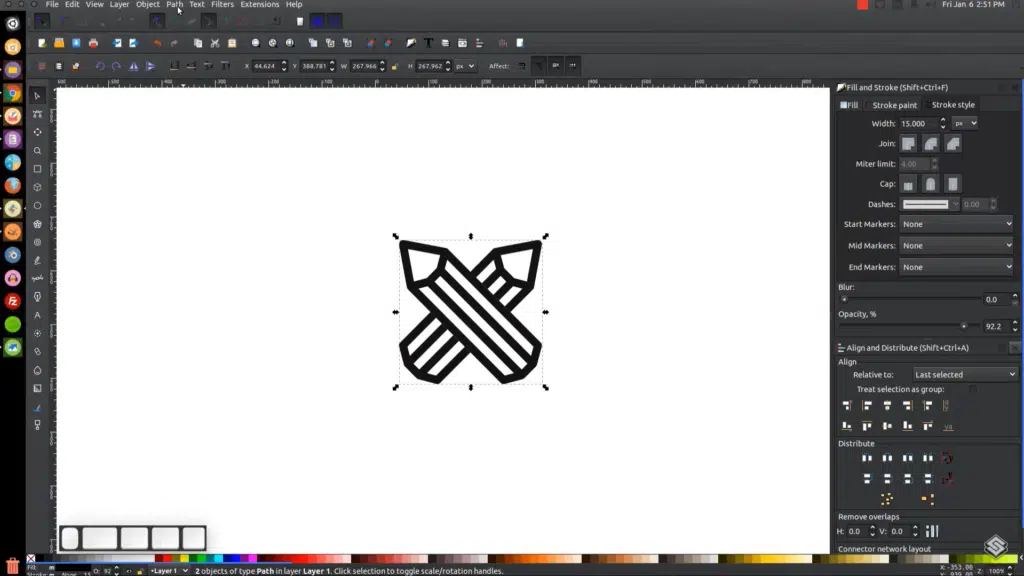This screenshot has width=1024, height=576.
Task: Set stroke cap to butt cap
Action: pyautogui.click(x=908, y=183)
